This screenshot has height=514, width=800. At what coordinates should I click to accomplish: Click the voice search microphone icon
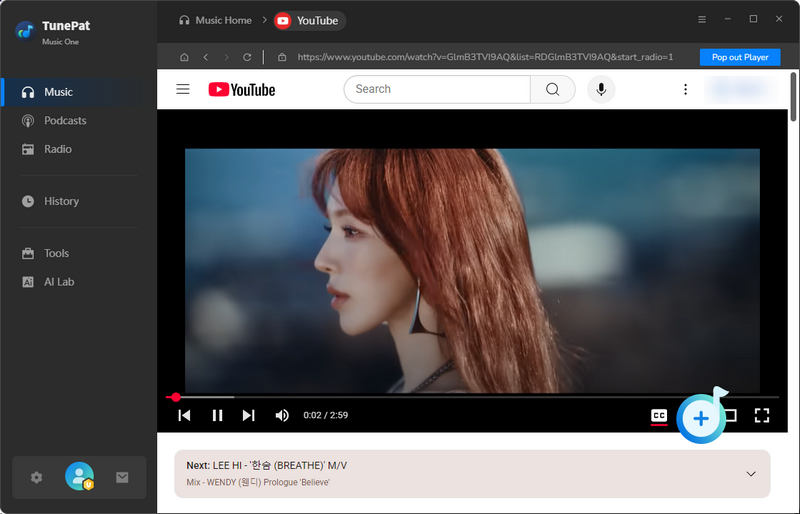point(601,89)
